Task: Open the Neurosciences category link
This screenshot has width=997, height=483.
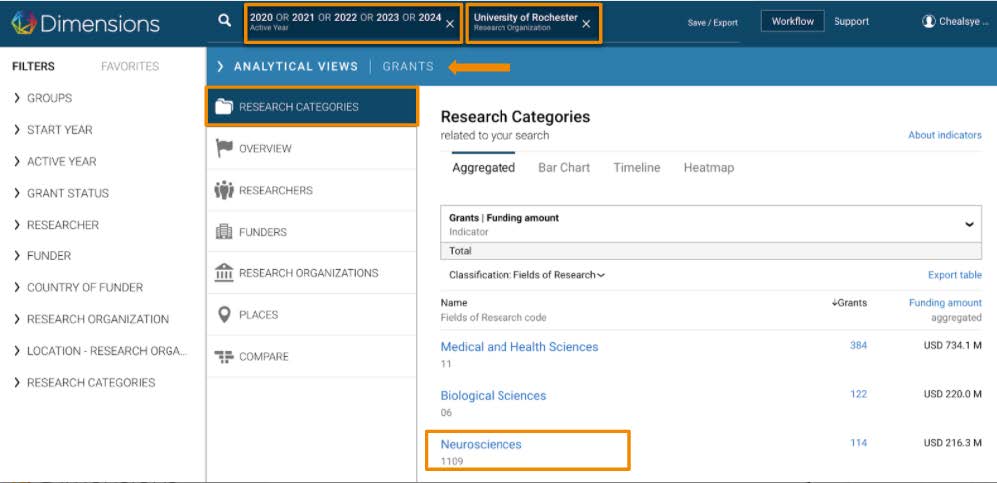Action: coord(481,444)
